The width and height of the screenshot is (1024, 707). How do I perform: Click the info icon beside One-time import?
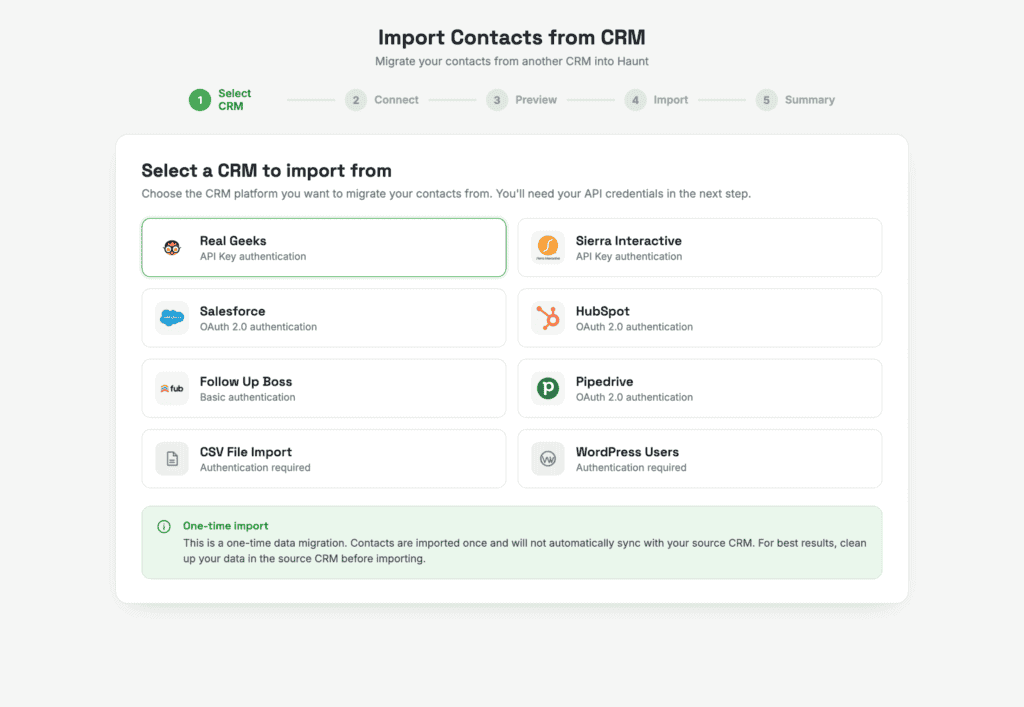pyautogui.click(x=164, y=526)
